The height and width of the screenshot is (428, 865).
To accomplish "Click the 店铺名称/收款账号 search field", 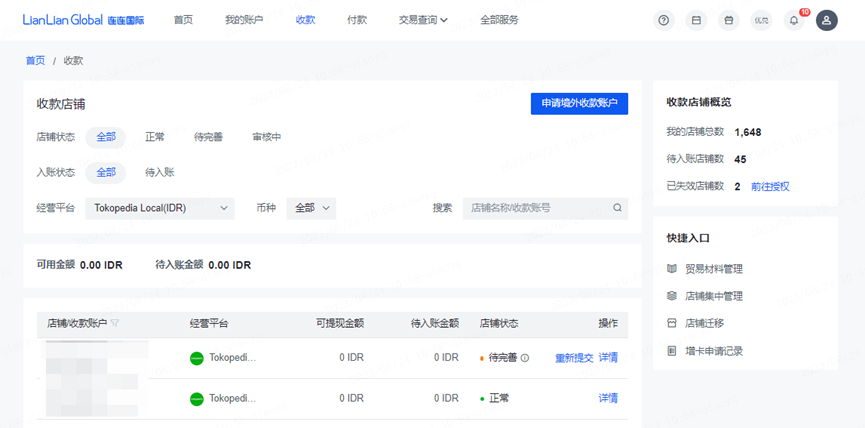I will tap(545, 208).
